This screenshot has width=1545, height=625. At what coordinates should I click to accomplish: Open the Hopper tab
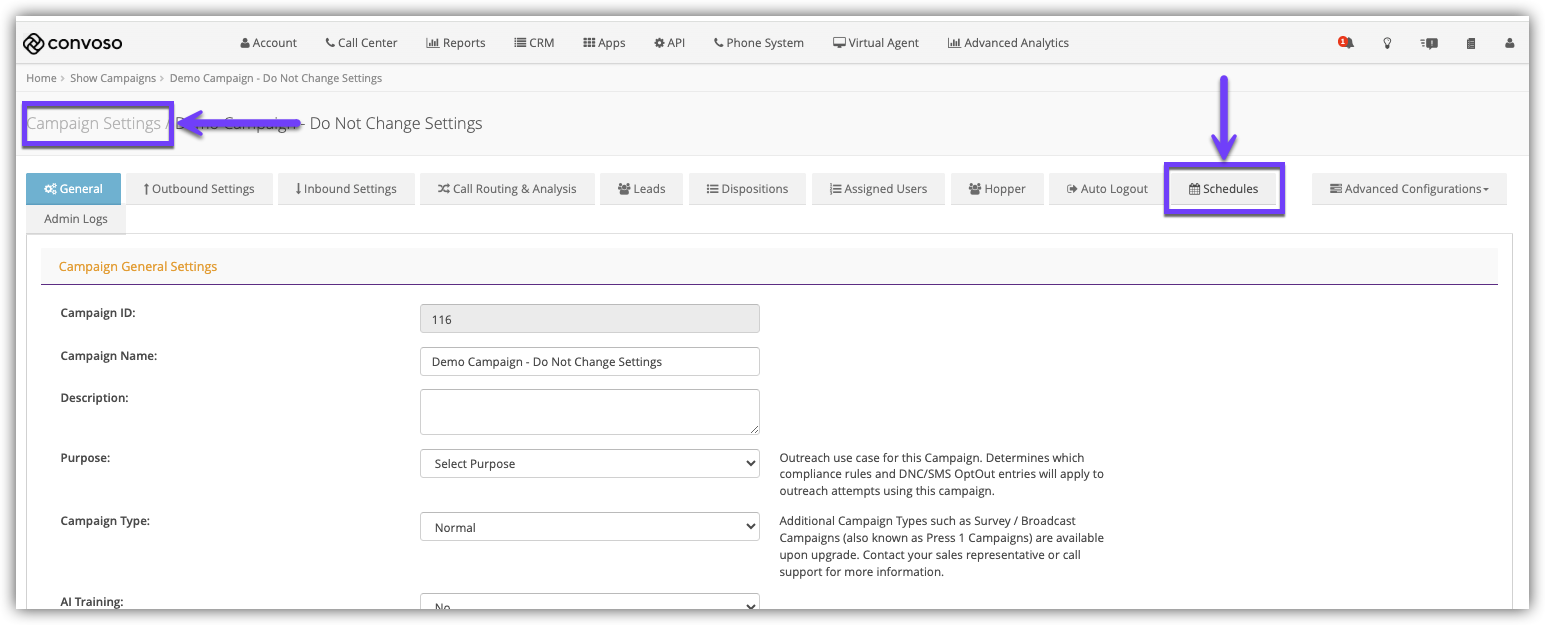pos(996,189)
